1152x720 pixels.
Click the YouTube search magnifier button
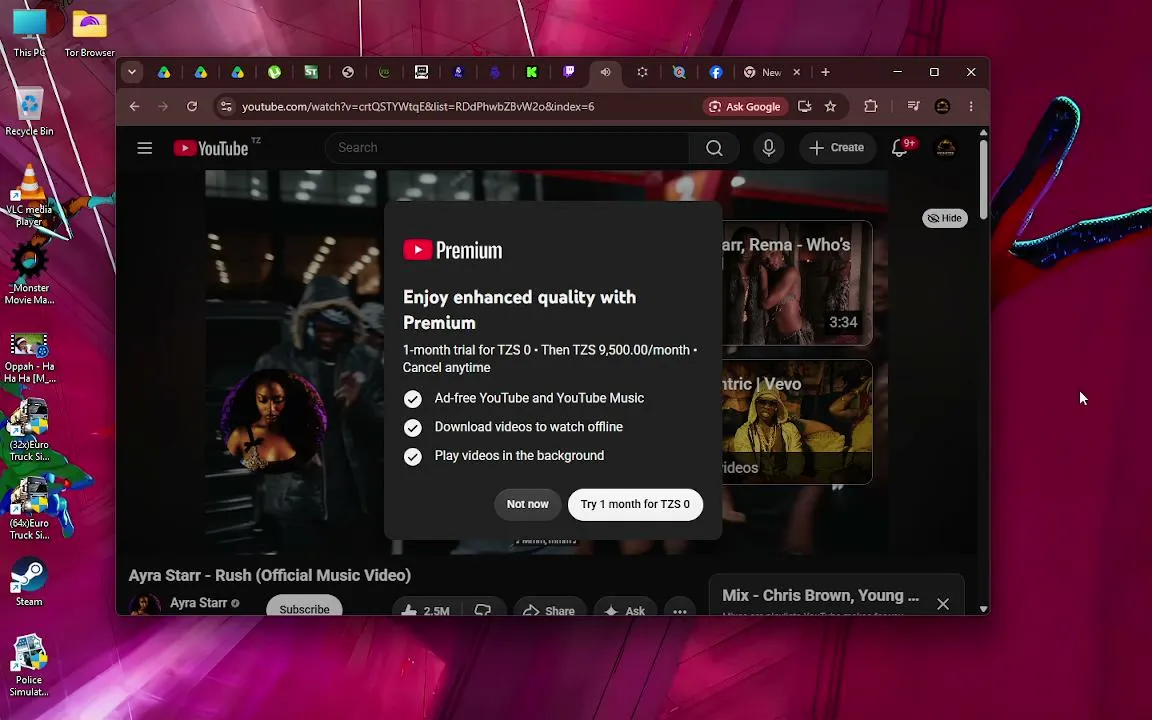point(714,148)
